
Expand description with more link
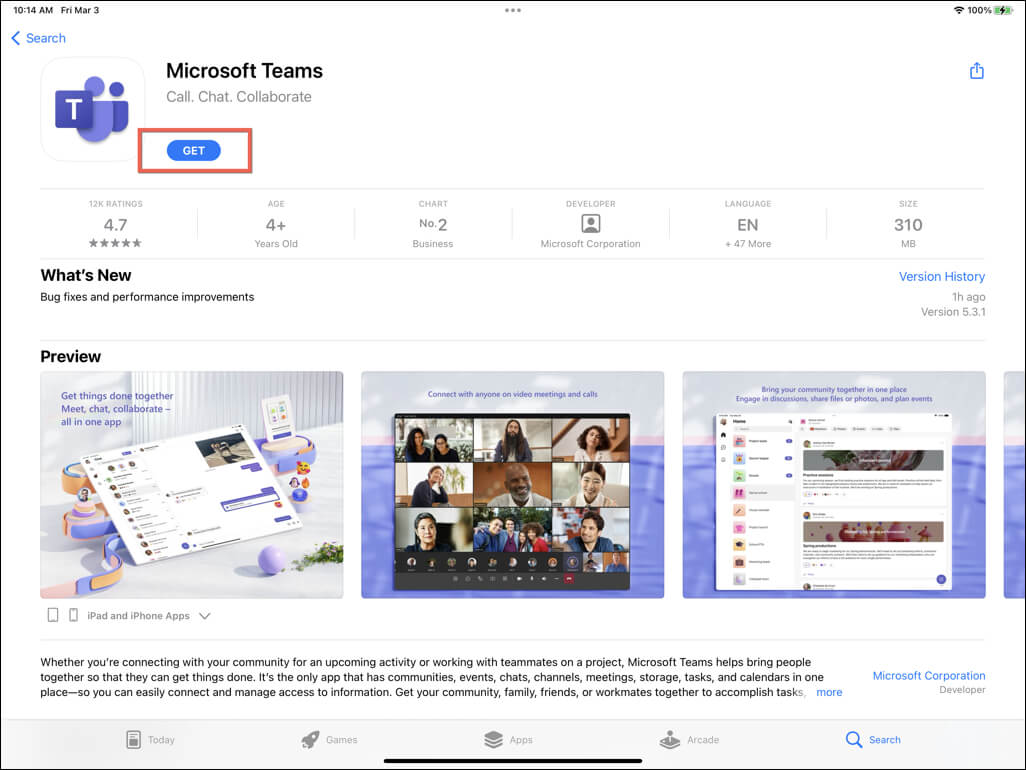pos(829,692)
